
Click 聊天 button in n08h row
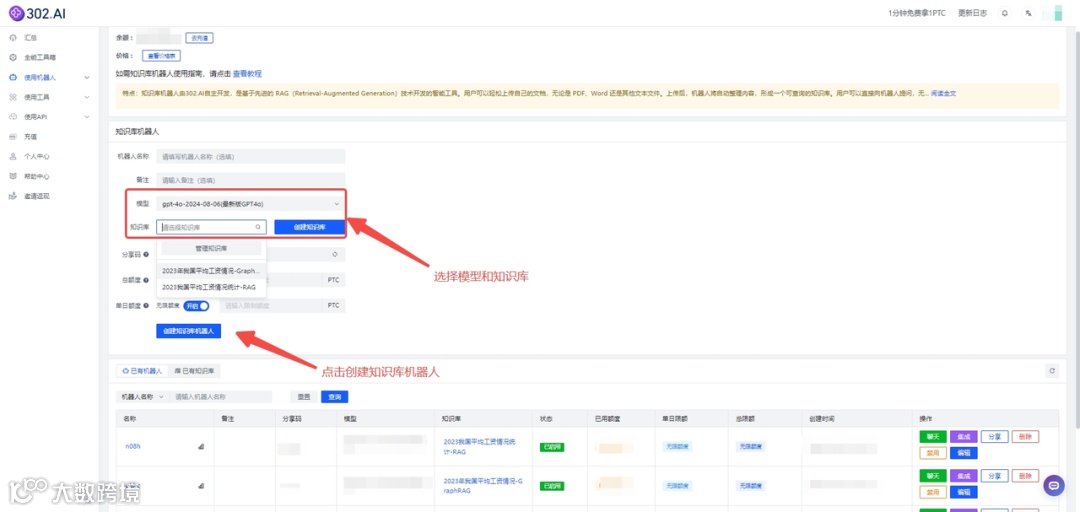(933, 436)
